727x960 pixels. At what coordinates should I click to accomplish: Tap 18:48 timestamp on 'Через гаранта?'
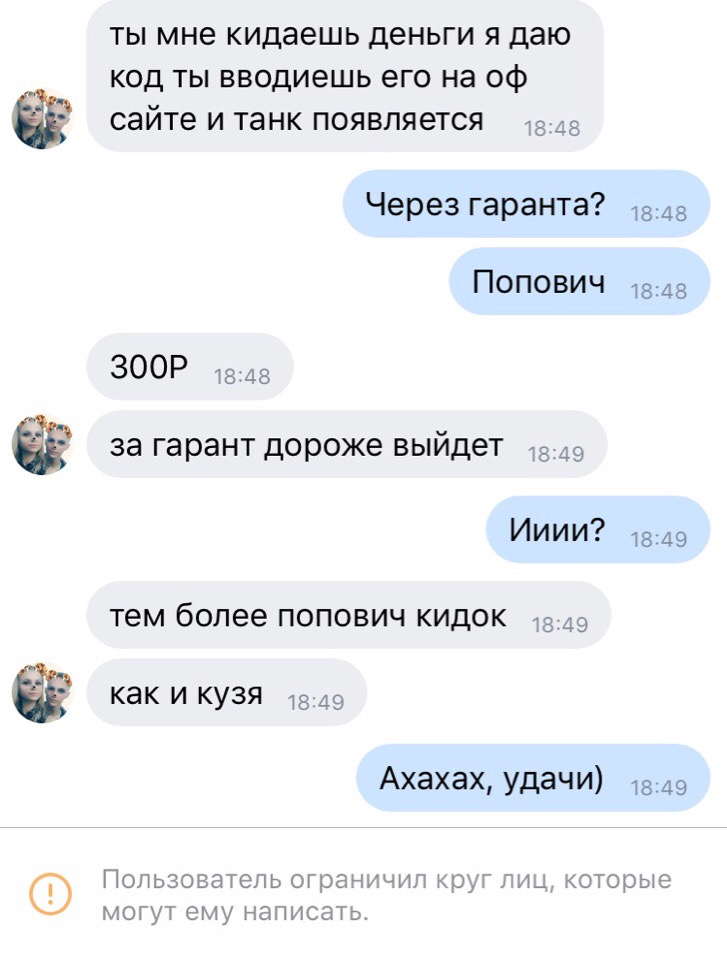tap(658, 213)
